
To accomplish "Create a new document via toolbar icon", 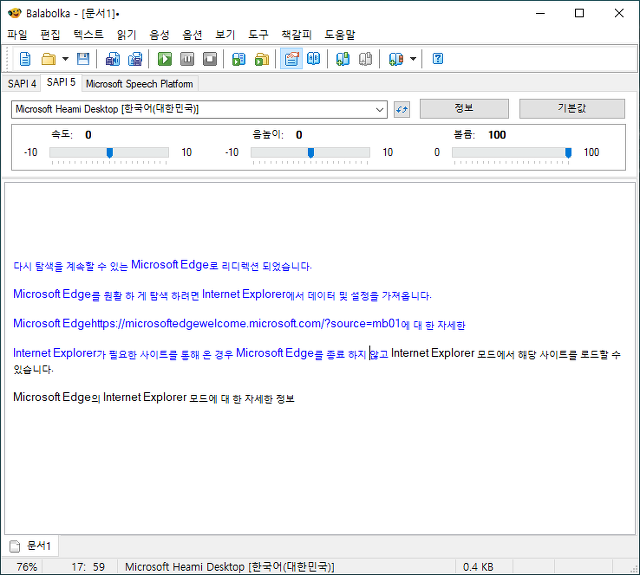I will 25,59.
